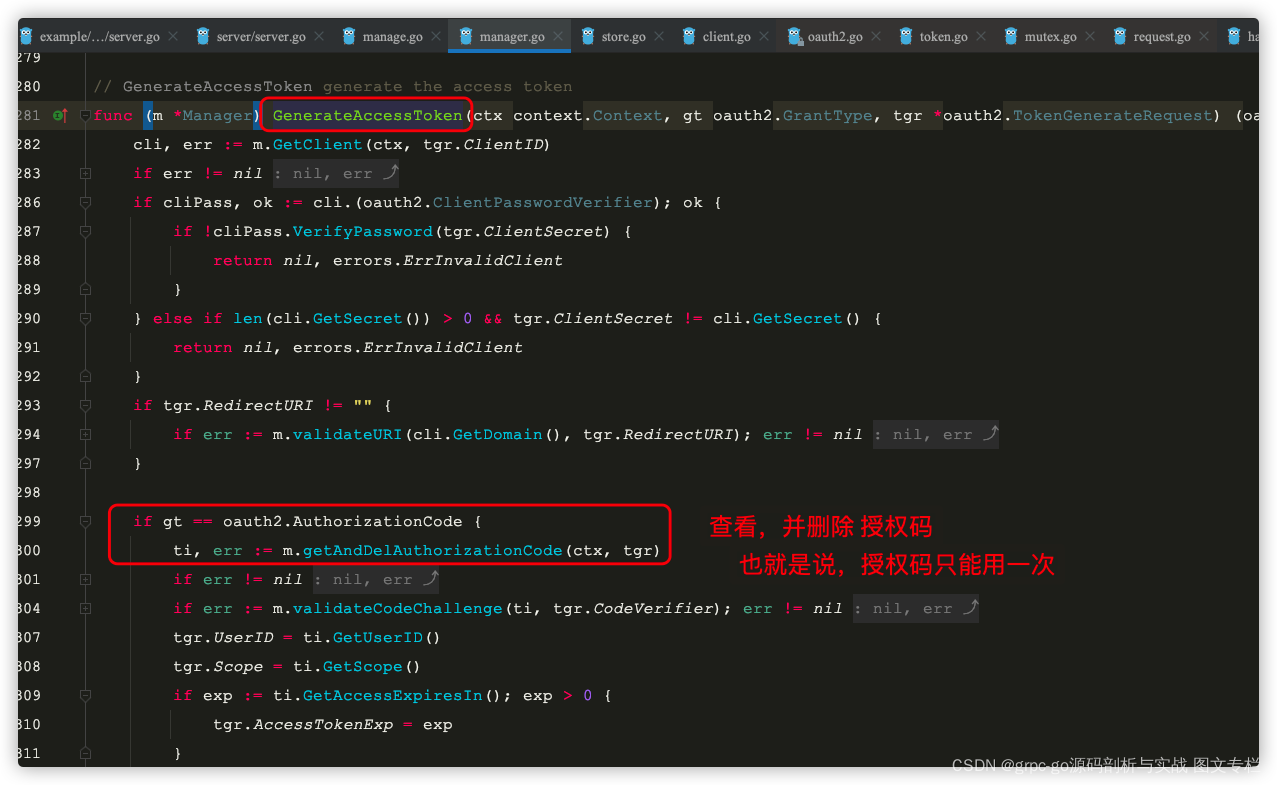Click the getAndDelAuthorizationCode call
Viewport: 1277px width, 785px height.
coord(433,551)
